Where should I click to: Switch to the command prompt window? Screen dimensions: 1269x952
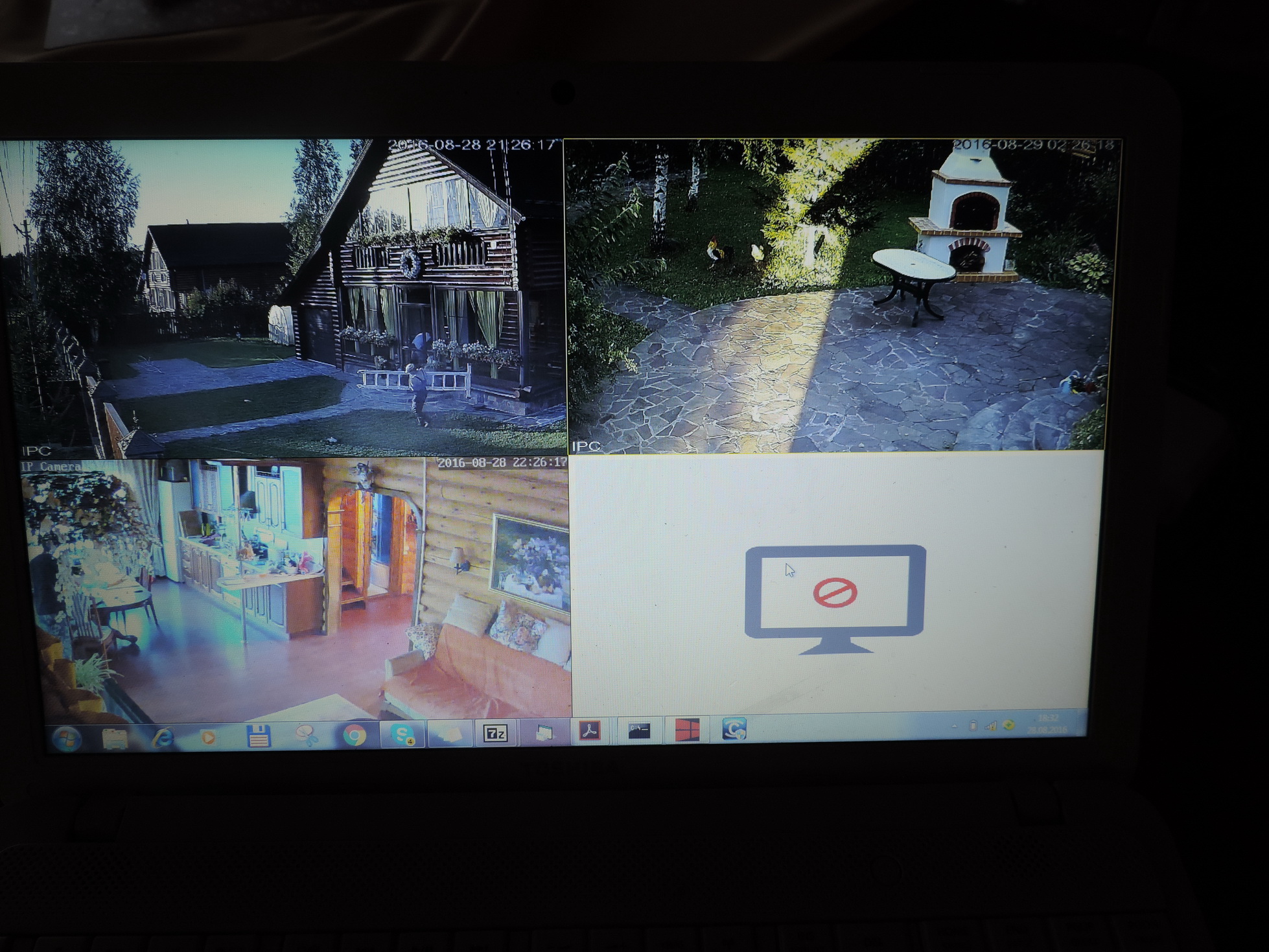click(x=639, y=730)
